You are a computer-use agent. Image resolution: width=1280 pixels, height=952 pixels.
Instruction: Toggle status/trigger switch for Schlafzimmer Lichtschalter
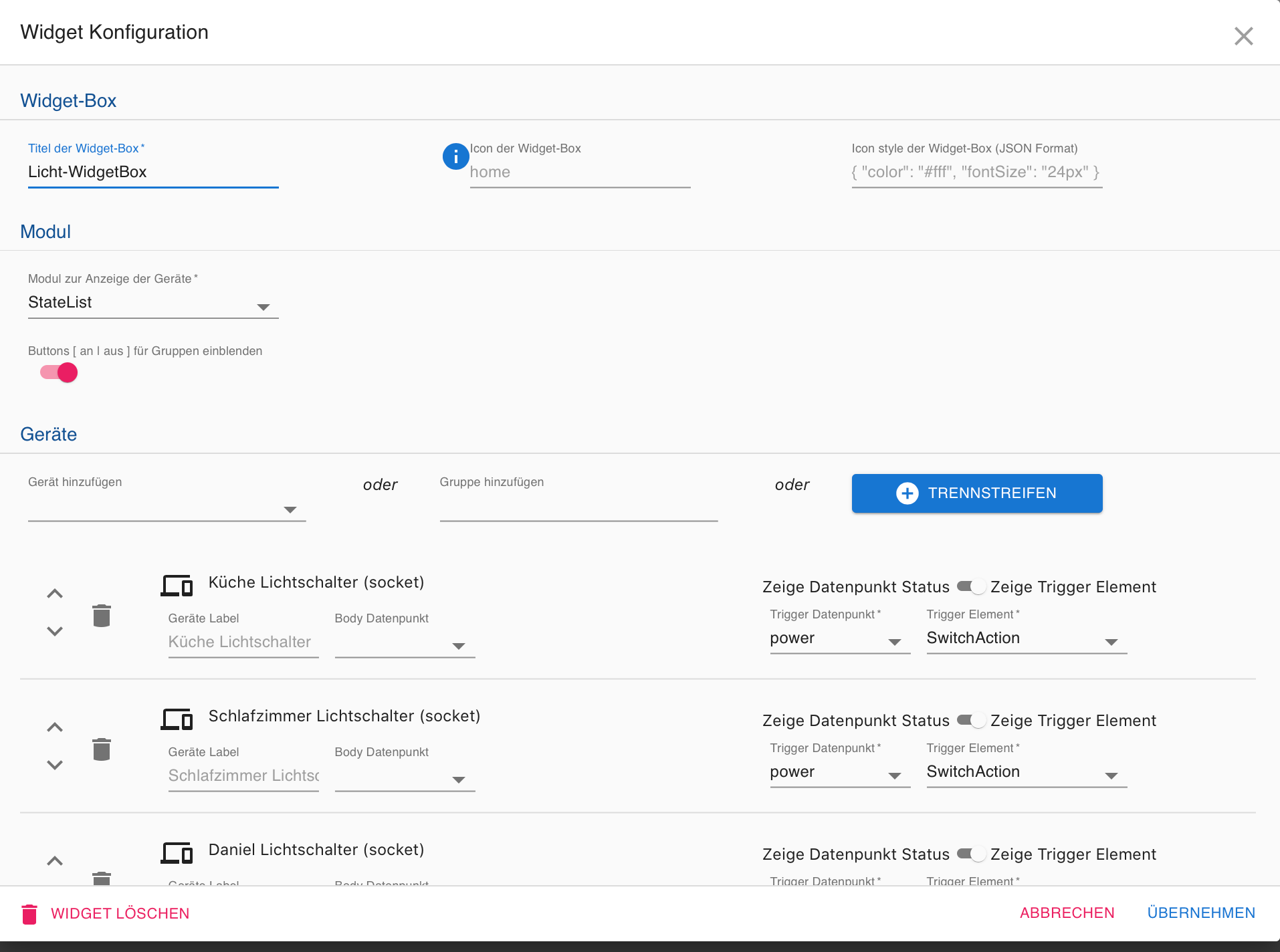[x=970, y=721]
